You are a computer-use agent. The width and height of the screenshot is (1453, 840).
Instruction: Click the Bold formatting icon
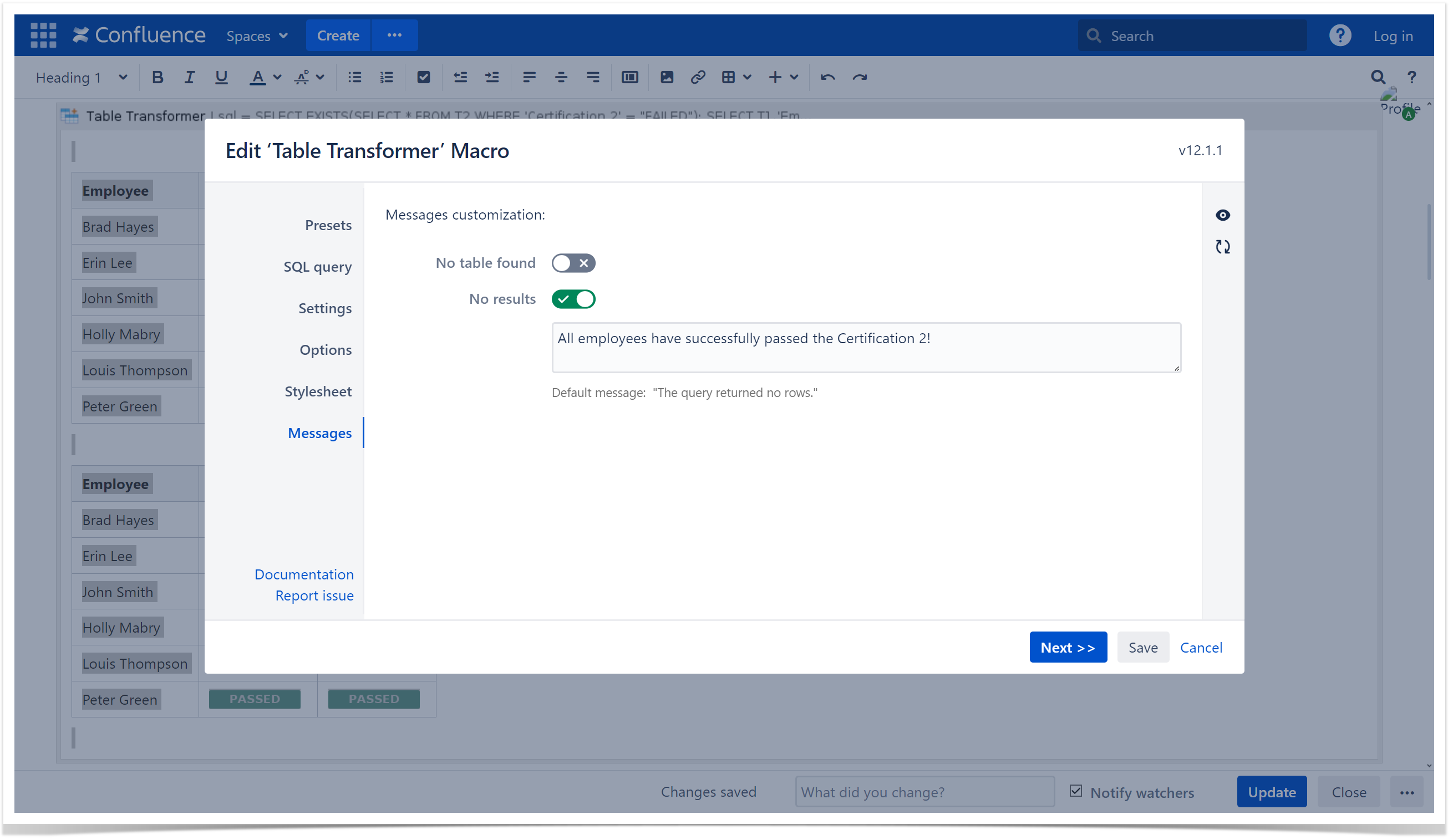[157, 77]
